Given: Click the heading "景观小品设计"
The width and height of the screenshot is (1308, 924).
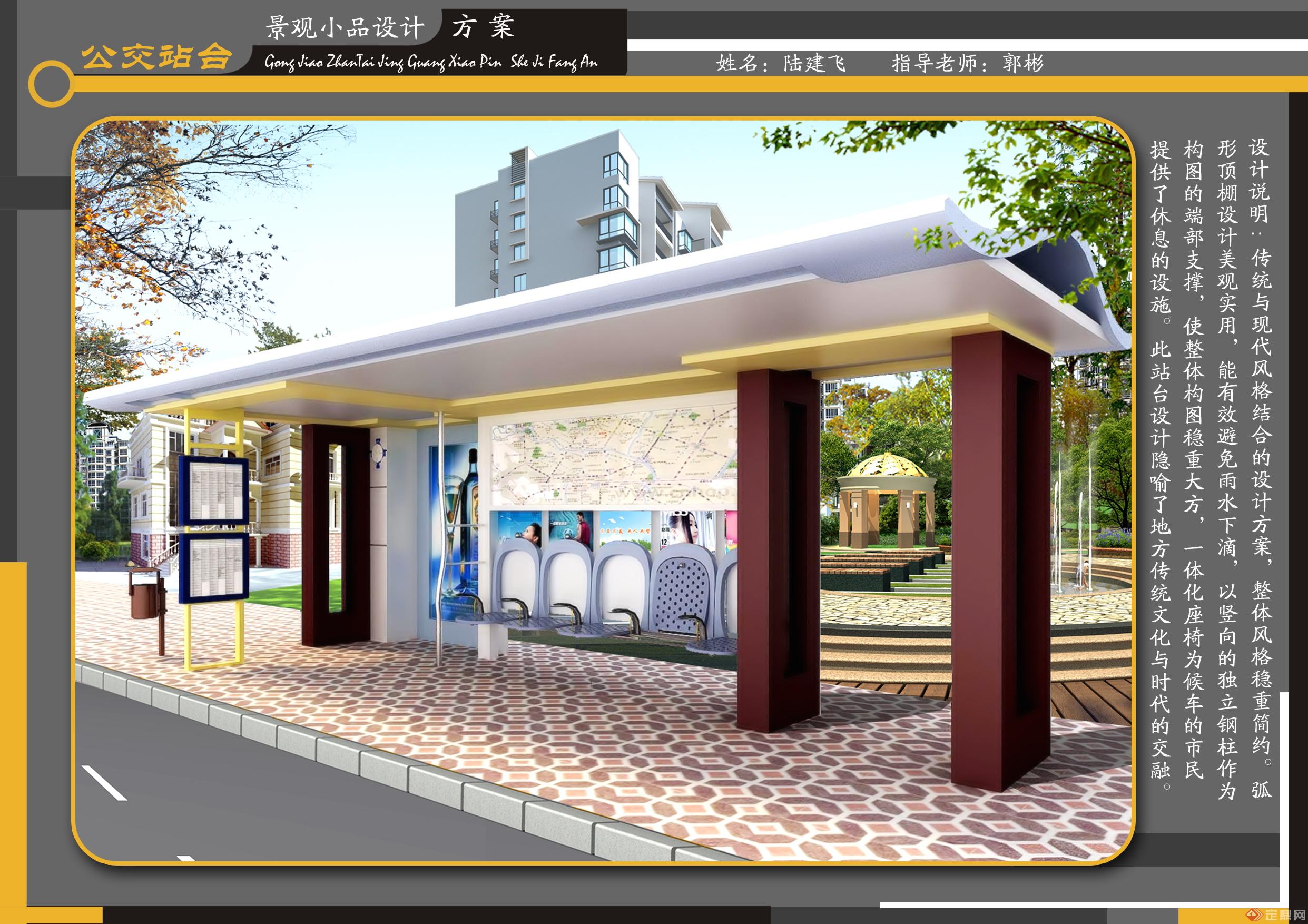Looking at the screenshot, I should tap(345, 27).
